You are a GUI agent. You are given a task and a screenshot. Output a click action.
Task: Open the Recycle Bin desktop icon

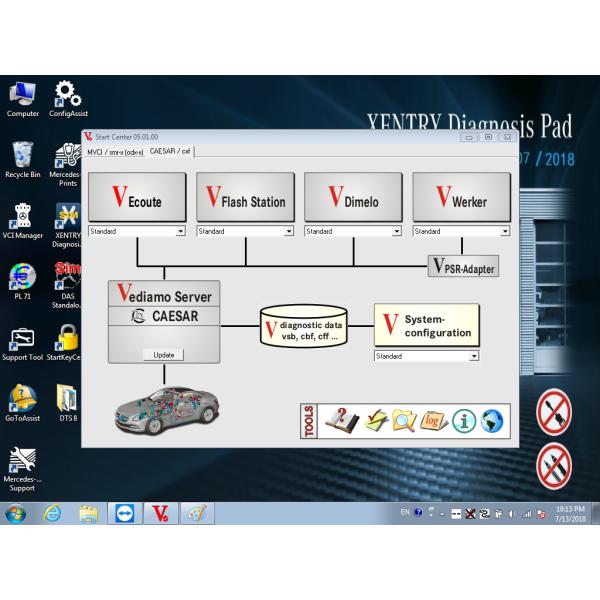point(22,157)
